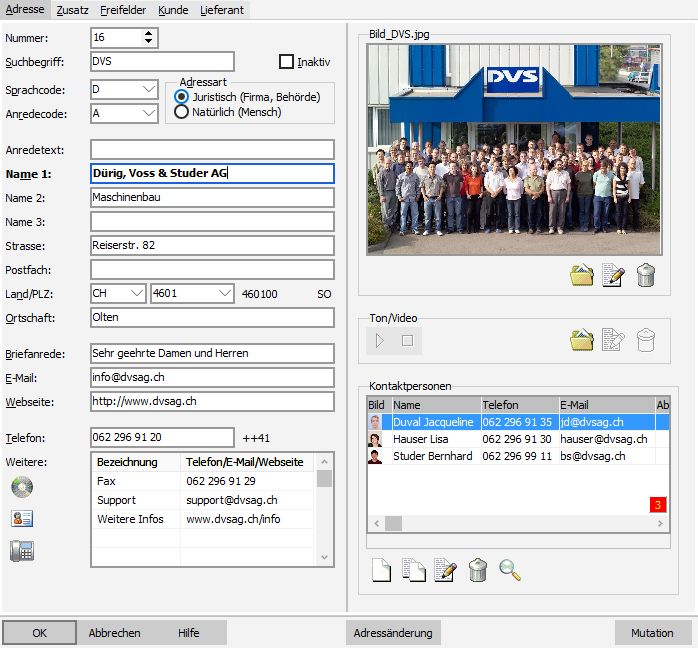This screenshot has width=698, height=648.
Task: Select the Juristisch (Firma, Behörde) option
Action: [182, 97]
